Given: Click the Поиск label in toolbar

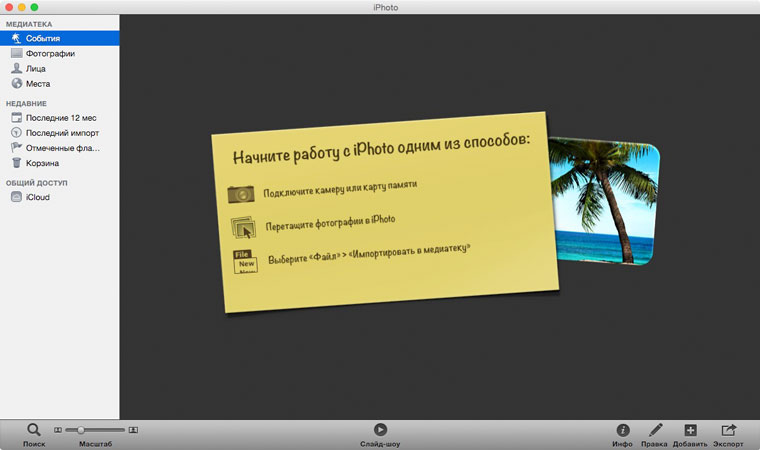Looking at the screenshot, I should coord(34,444).
